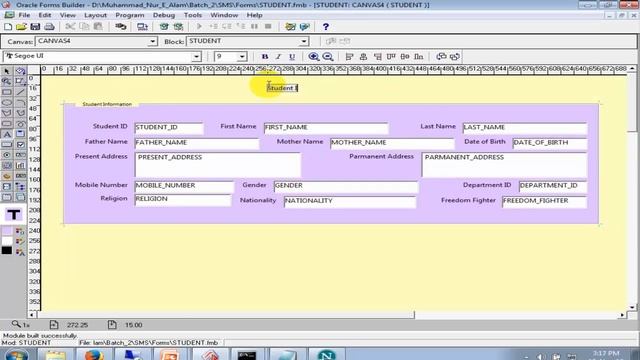Open the Segoe UI font dropdown
This screenshot has height=360, width=640.
pyautogui.click(x=102, y=56)
